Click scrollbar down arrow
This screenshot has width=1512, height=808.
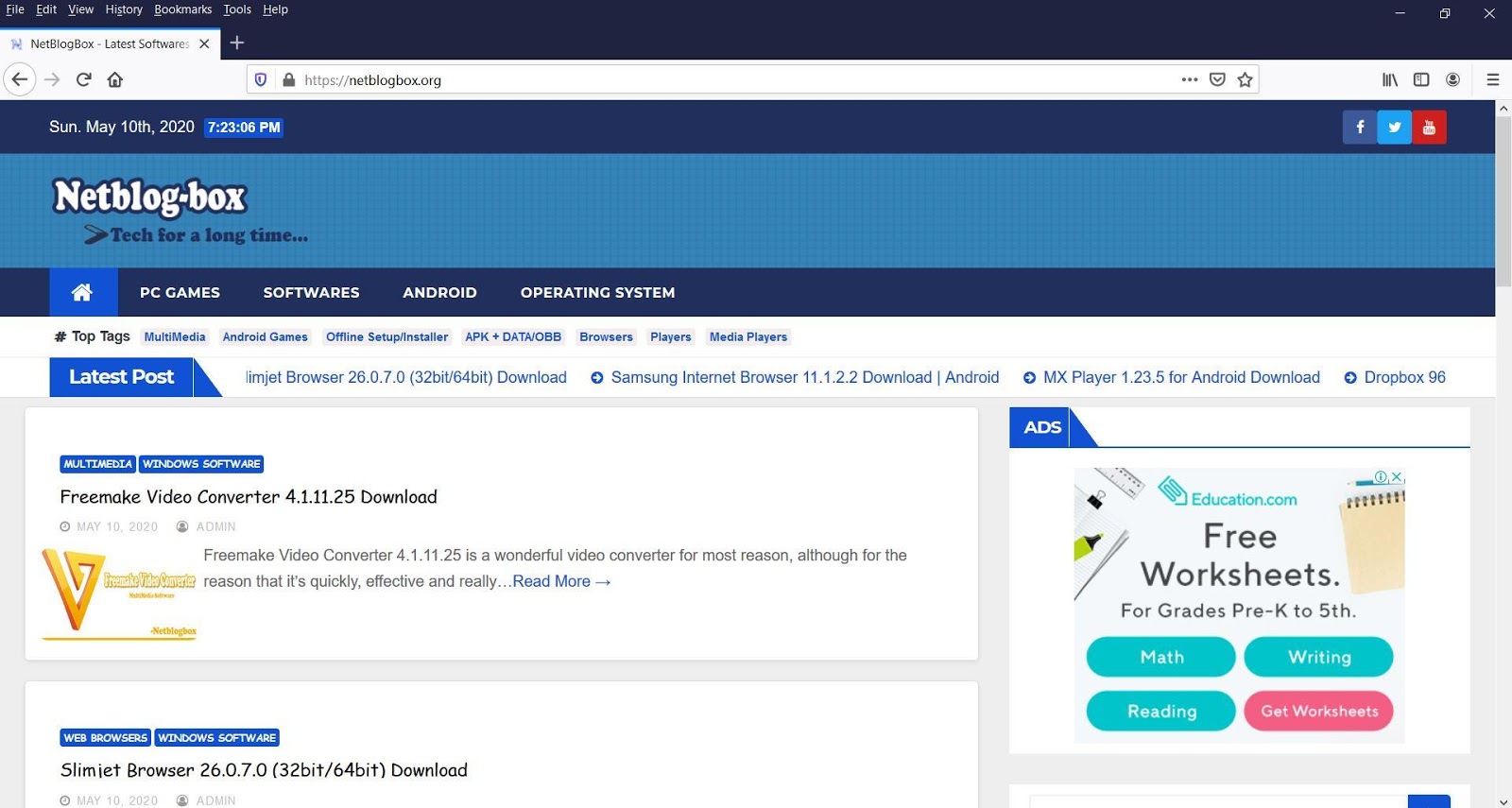click(1503, 801)
